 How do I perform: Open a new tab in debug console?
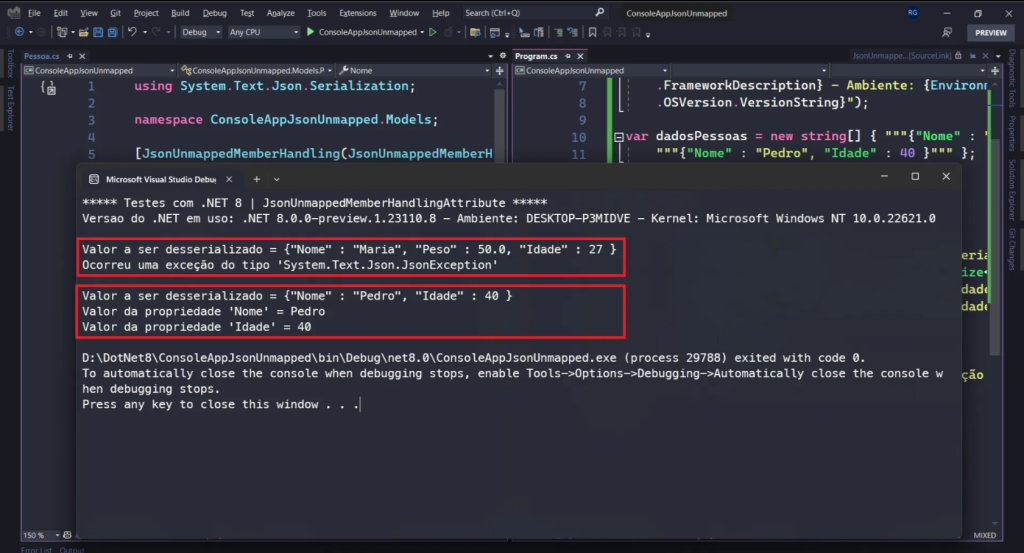click(x=257, y=179)
